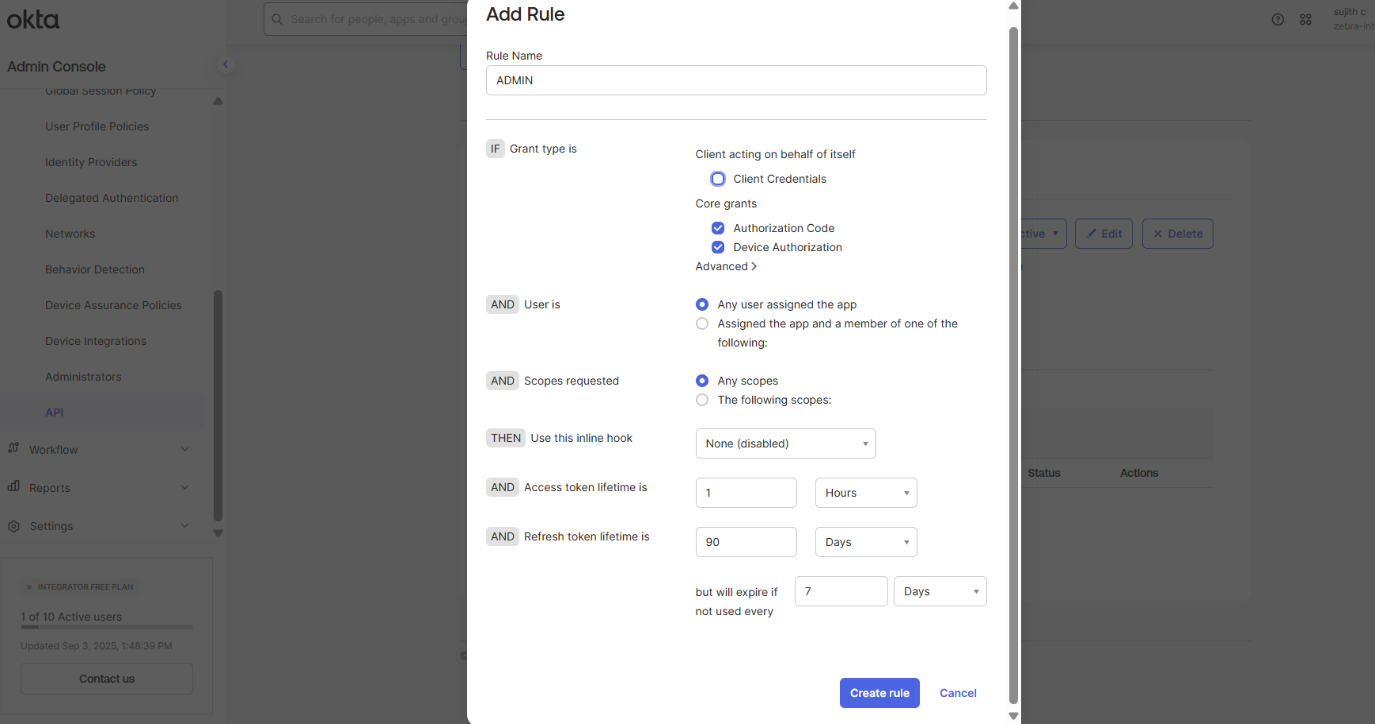Click the Rule Name input field
Viewport: 1375px width, 724px height.
tap(735, 80)
